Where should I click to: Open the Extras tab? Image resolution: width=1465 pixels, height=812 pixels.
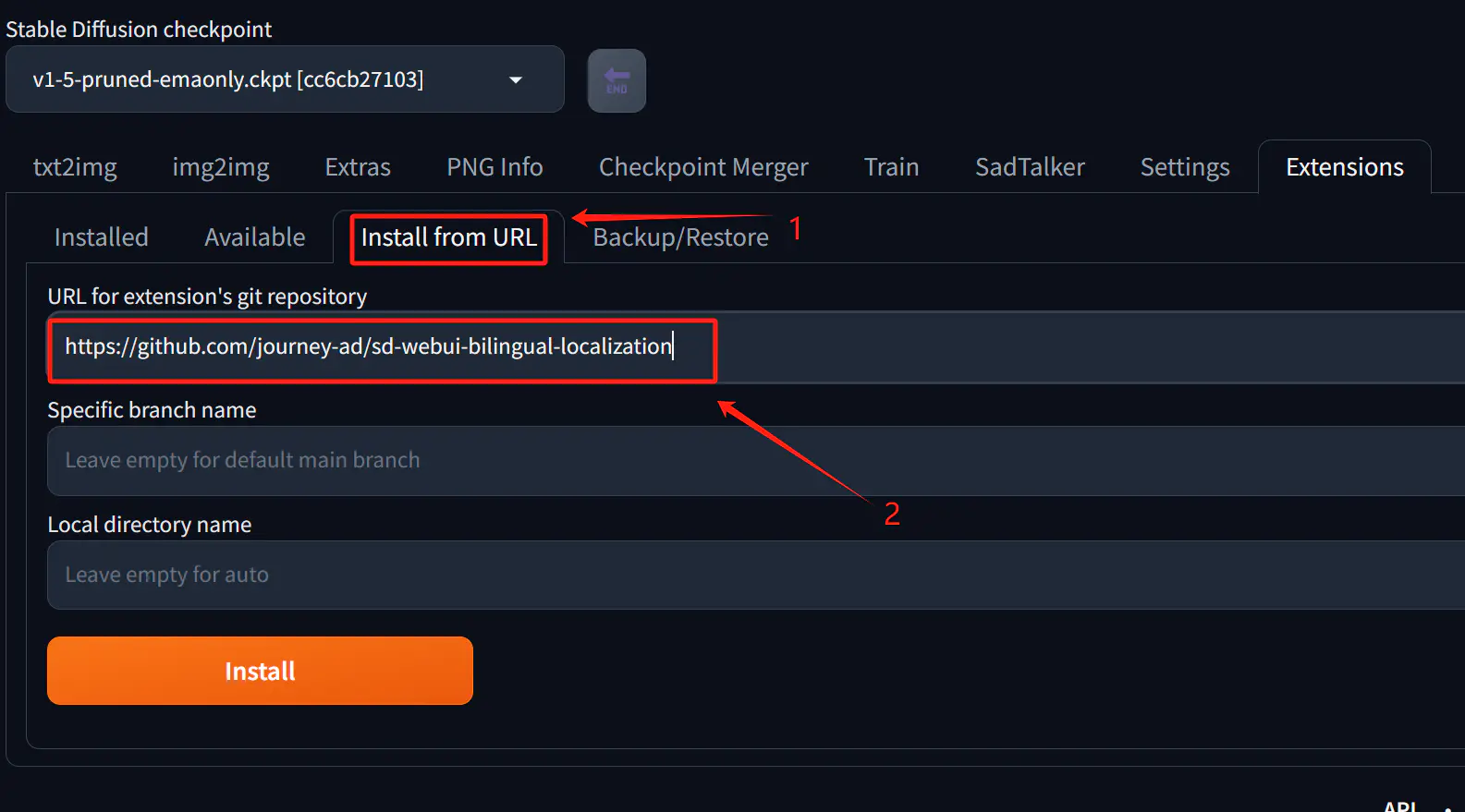pos(358,167)
